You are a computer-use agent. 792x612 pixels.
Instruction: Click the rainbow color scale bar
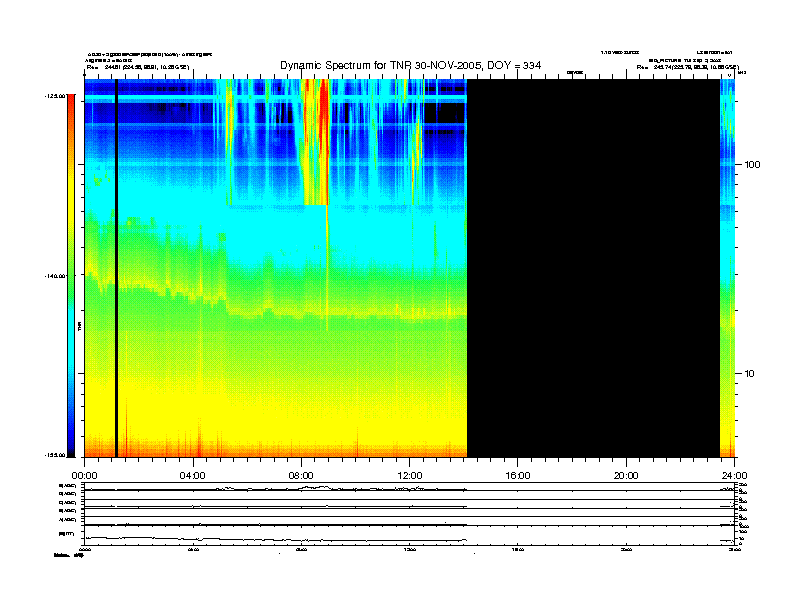[71, 276]
